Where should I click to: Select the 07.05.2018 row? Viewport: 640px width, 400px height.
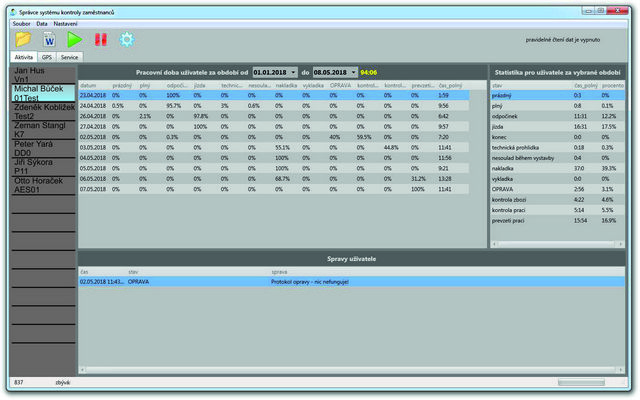[x=273, y=189]
